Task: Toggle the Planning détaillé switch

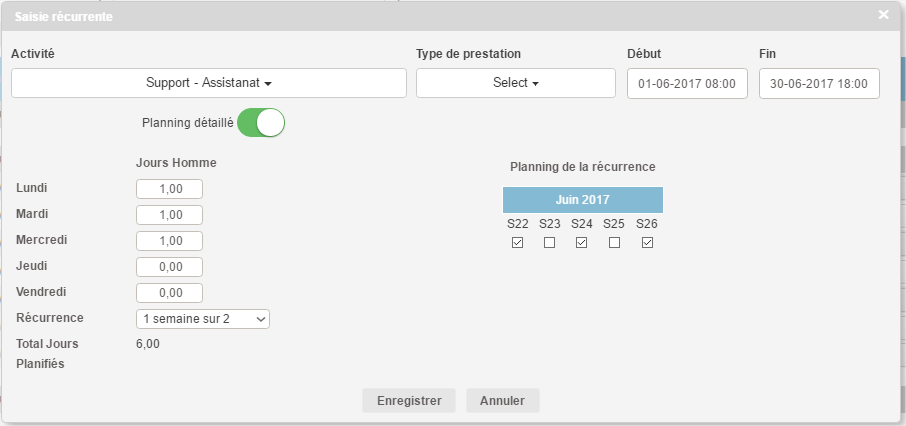Action: click(x=262, y=123)
